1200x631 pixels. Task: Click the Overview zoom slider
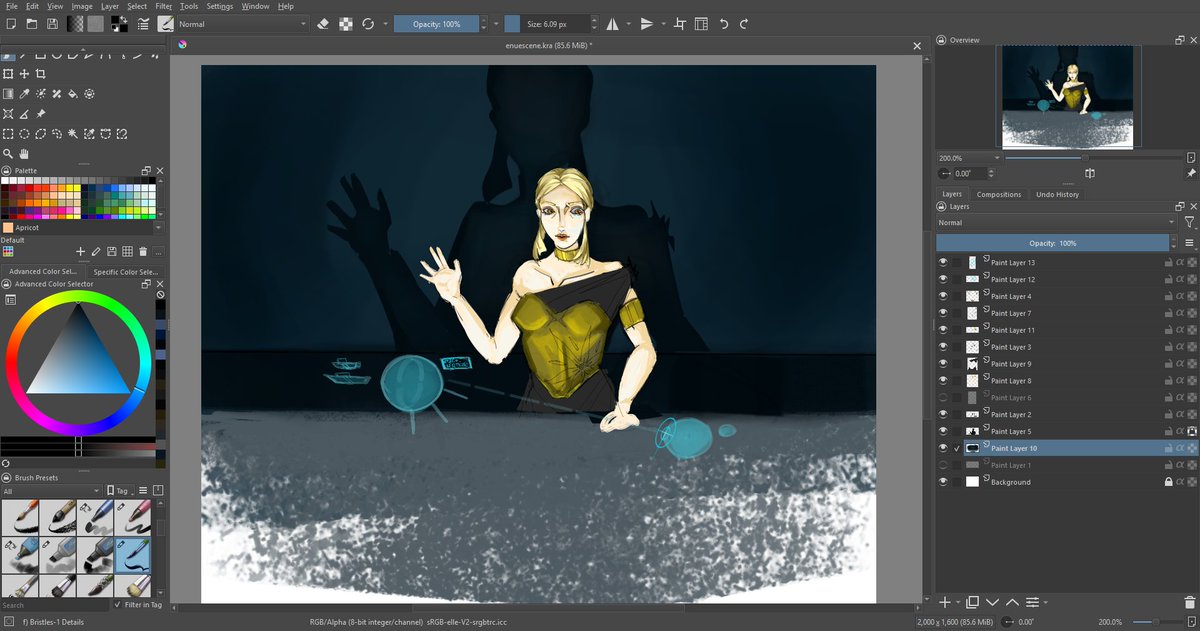(1093, 158)
